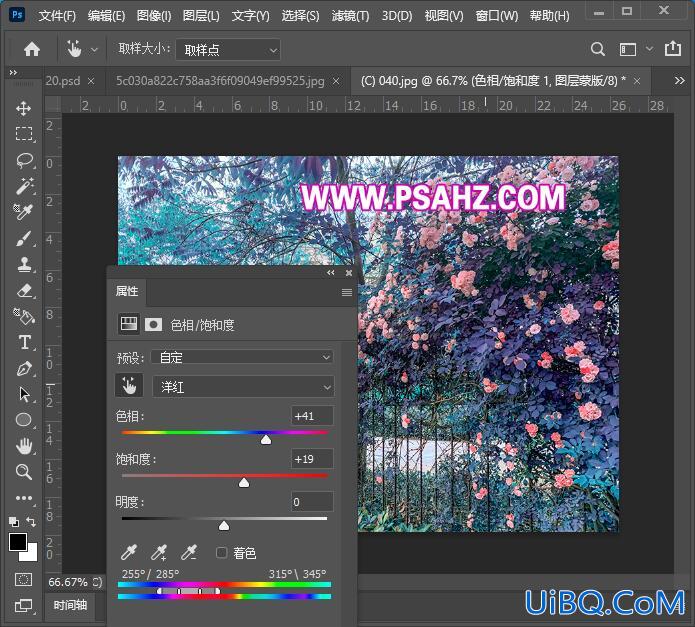695x627 pixels.
Task: Show the Hue/Saturation adjustment properties icon
Action: tap(129, 324)
